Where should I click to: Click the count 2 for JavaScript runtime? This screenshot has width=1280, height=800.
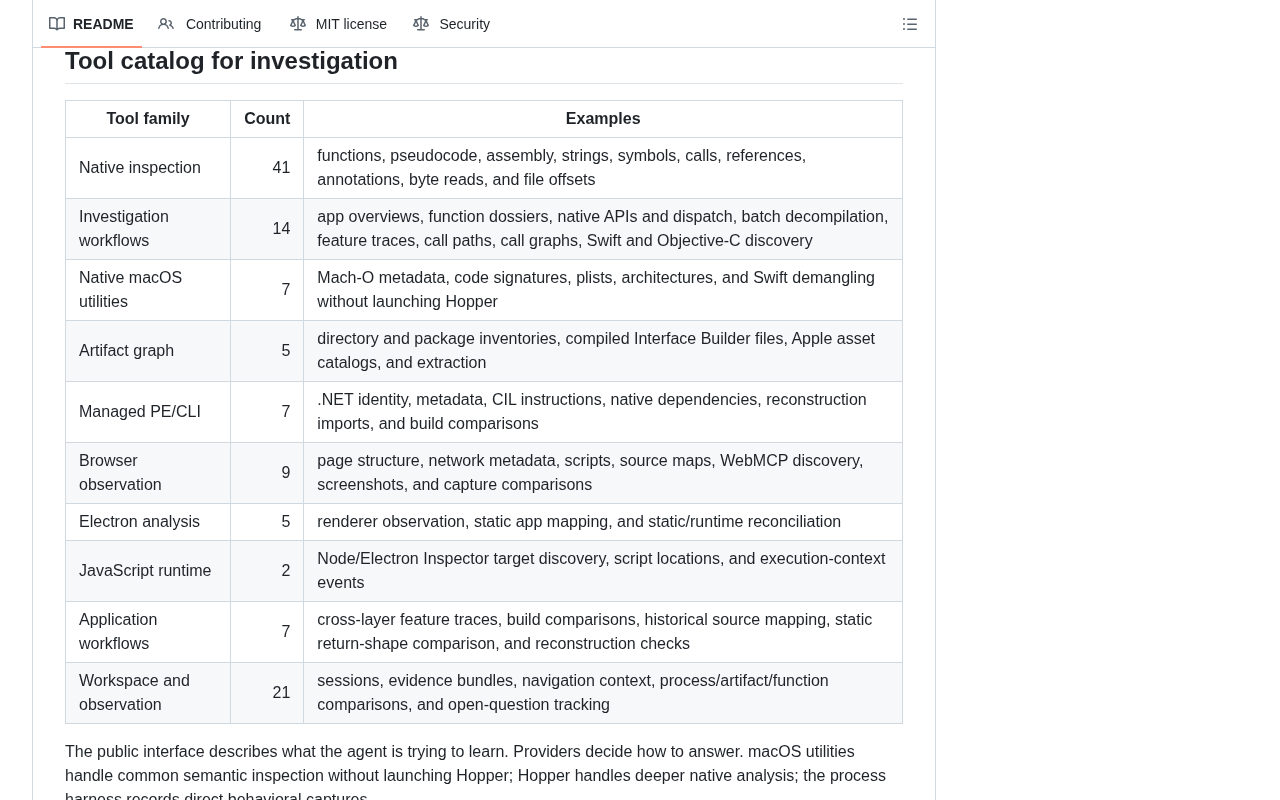[x=286, y=571]
